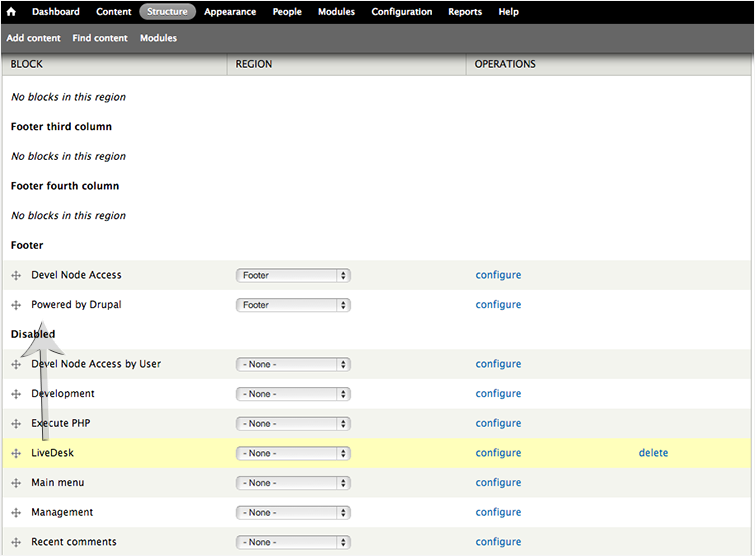The width and height of the screenshot is (755, 556).
Task: Click drag handle beside Management block
Action: click(x=16, y=513)
